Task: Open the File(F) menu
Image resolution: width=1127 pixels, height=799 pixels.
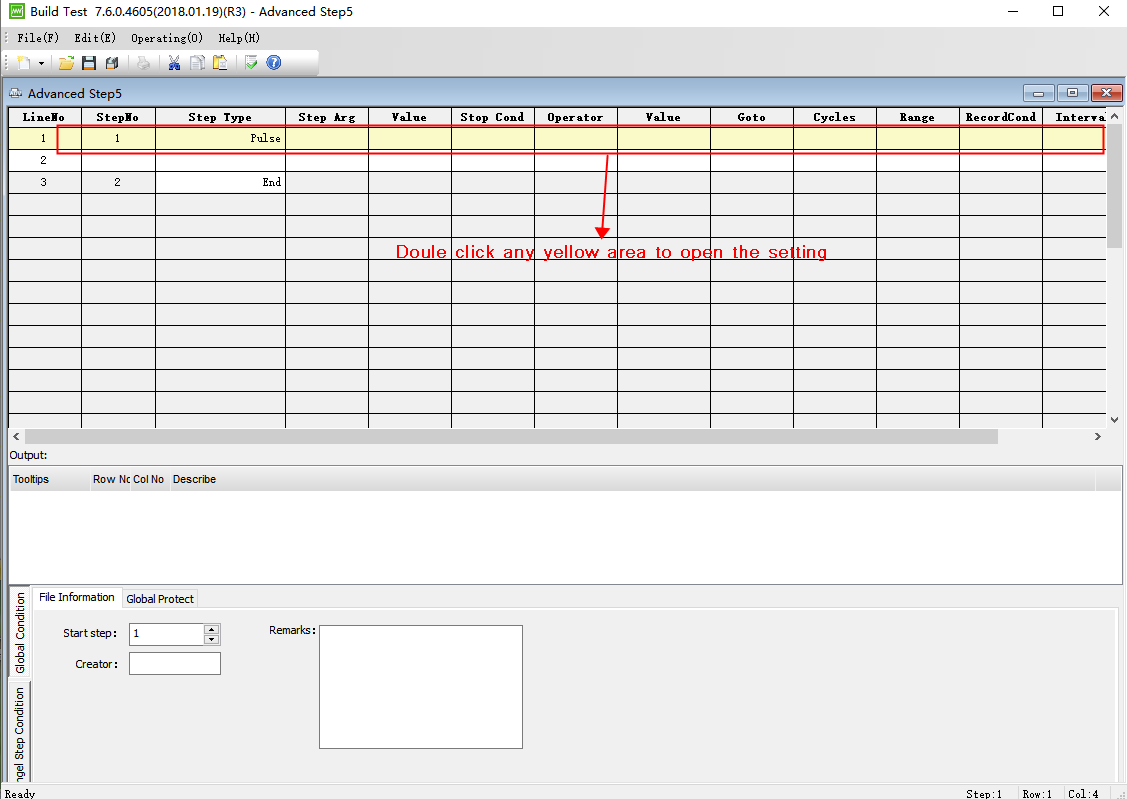Action: [38, 38]
